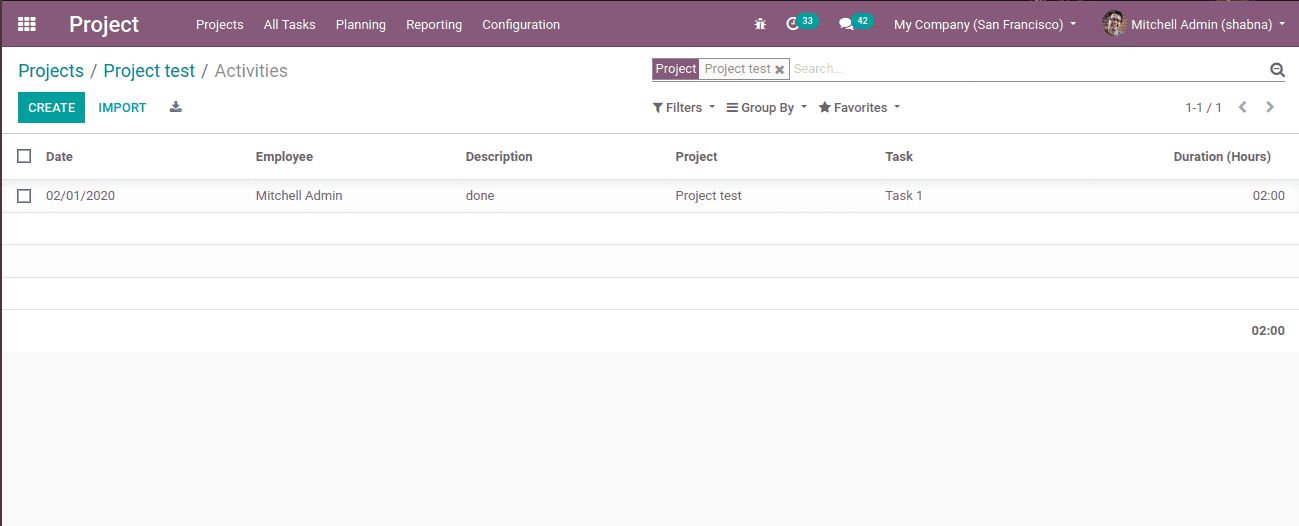Sort by the Project column header
This screenshot has width=1299, height=526.
click(696, 156)
